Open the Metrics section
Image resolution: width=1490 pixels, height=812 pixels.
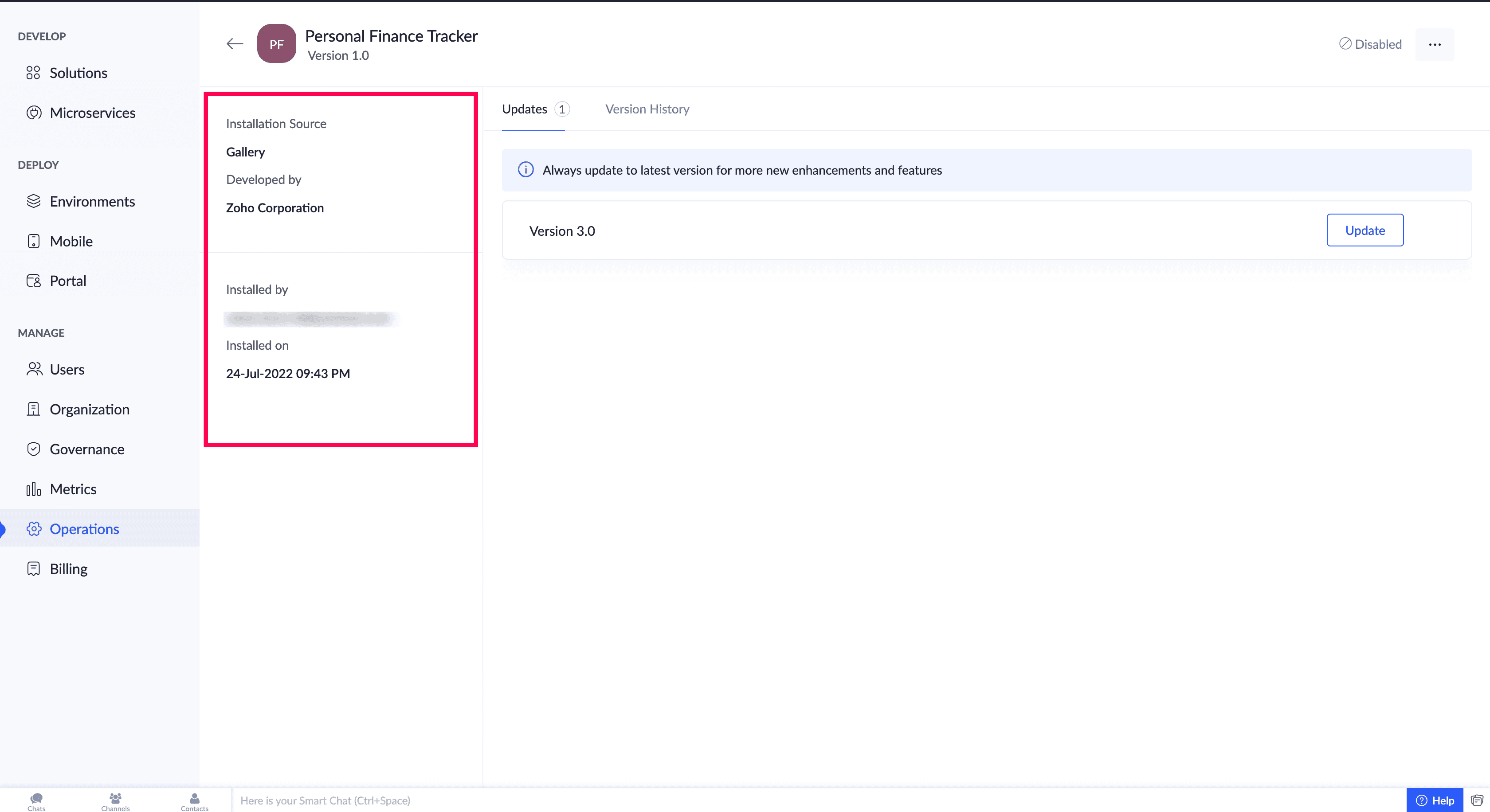pos(73,489)
